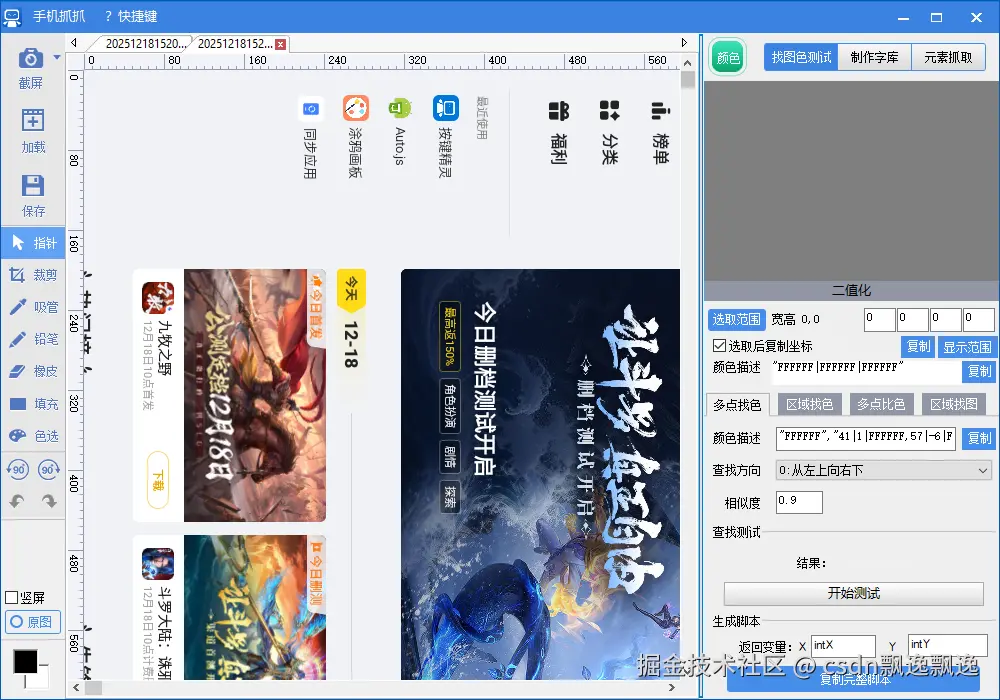Image resolution: width=1000 pixels, height=700 pixels.
Task: Click the 复制完整脚本 copy script button
Action: [853, 680]
